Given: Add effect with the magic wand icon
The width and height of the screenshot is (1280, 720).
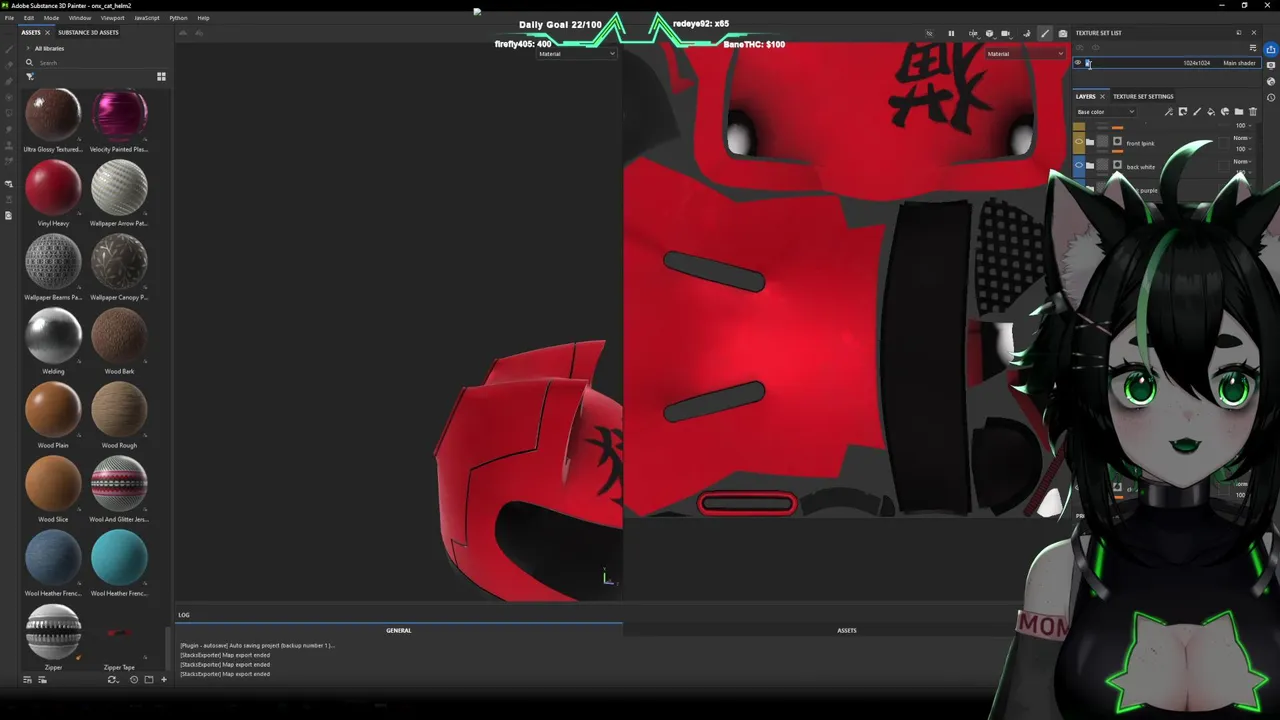Looking at the screenshot, I should click(x=1169, y=111).
